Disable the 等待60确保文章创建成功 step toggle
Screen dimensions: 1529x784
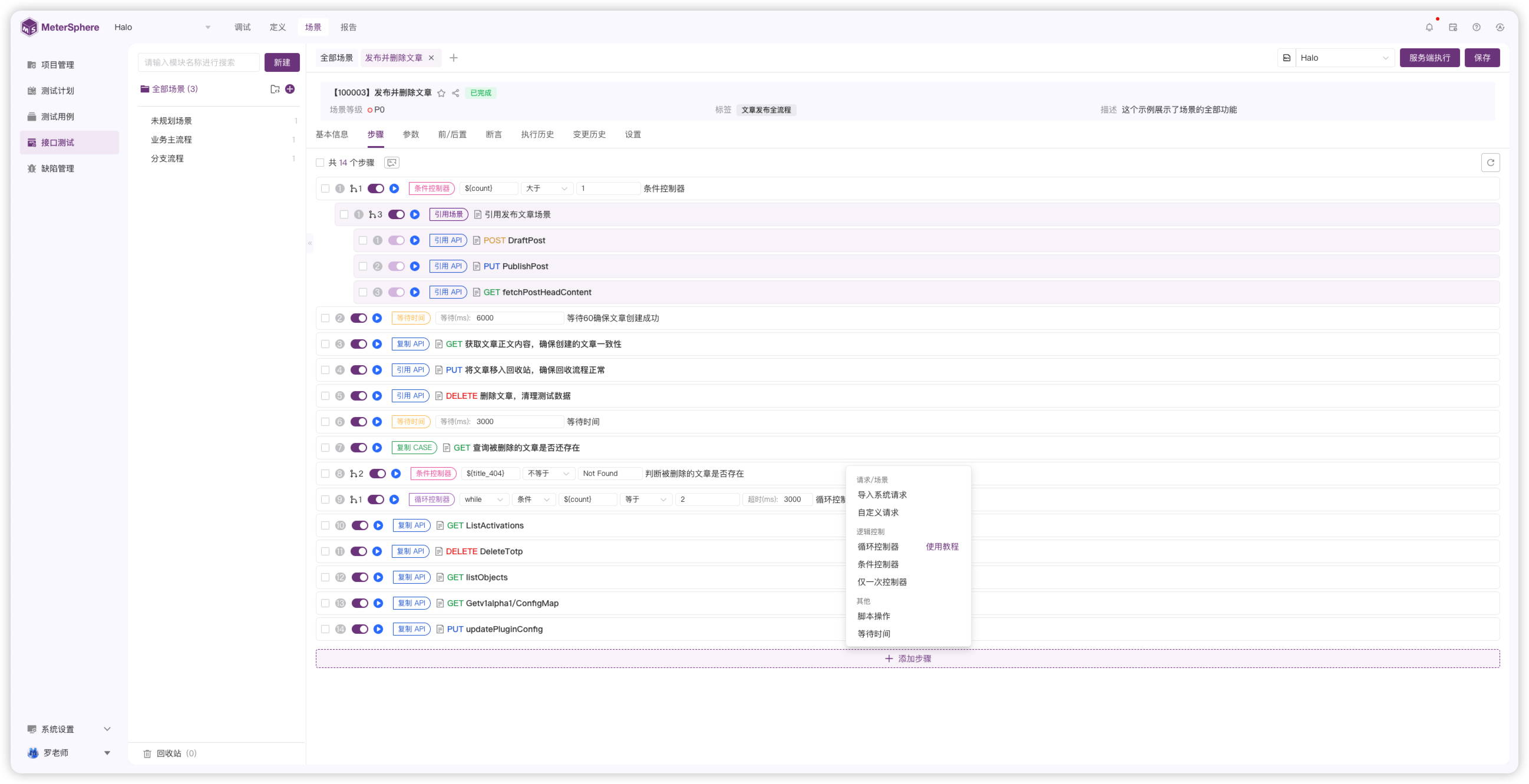coord(358,318)
